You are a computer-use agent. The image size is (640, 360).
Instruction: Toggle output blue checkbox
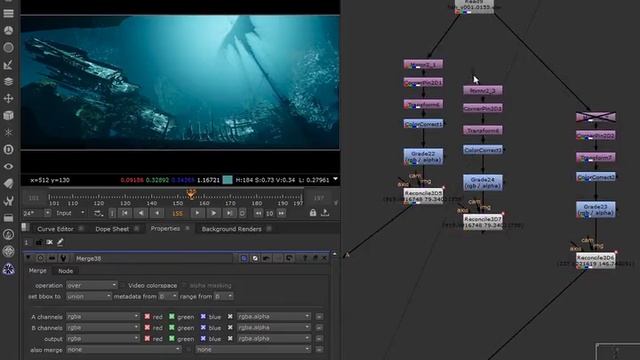[203, 338]
